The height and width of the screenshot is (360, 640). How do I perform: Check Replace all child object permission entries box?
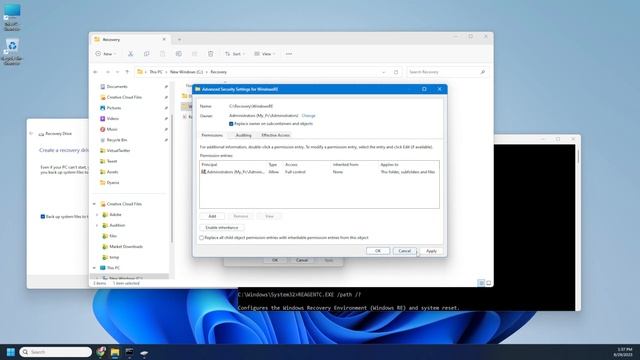tap(202, 238)
